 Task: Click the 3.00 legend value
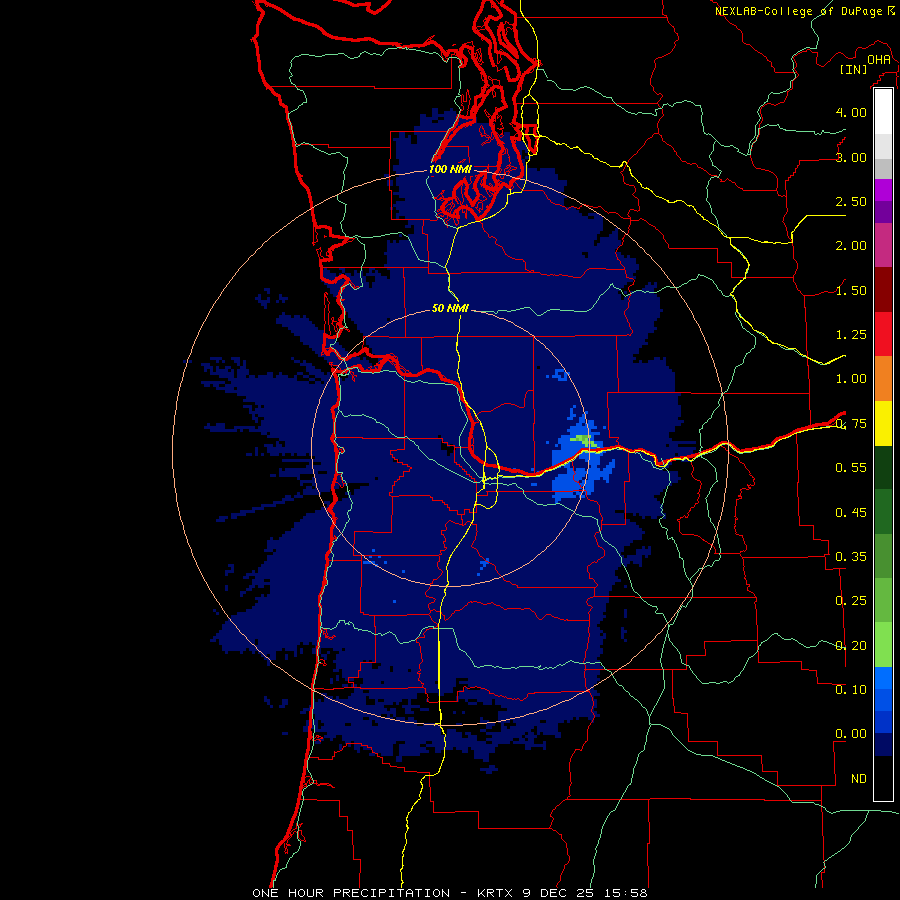coord(851,157)
